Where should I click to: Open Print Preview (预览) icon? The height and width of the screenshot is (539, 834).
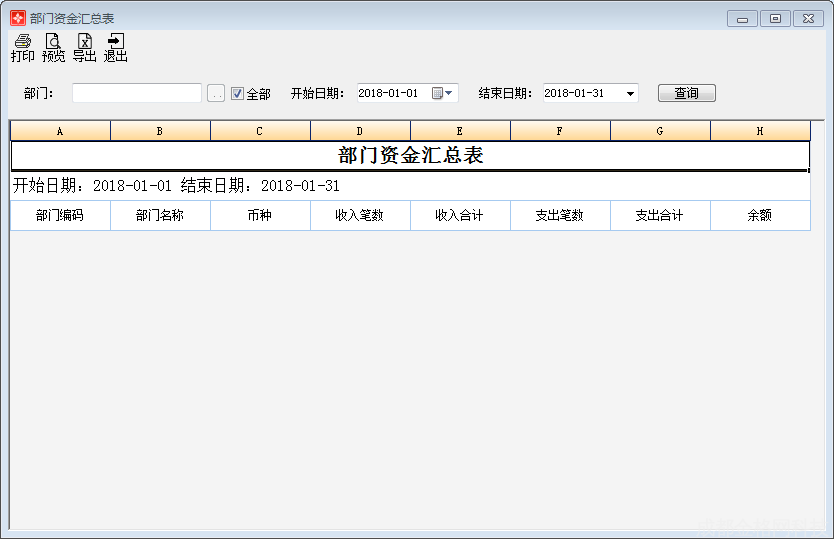[53, 47]
